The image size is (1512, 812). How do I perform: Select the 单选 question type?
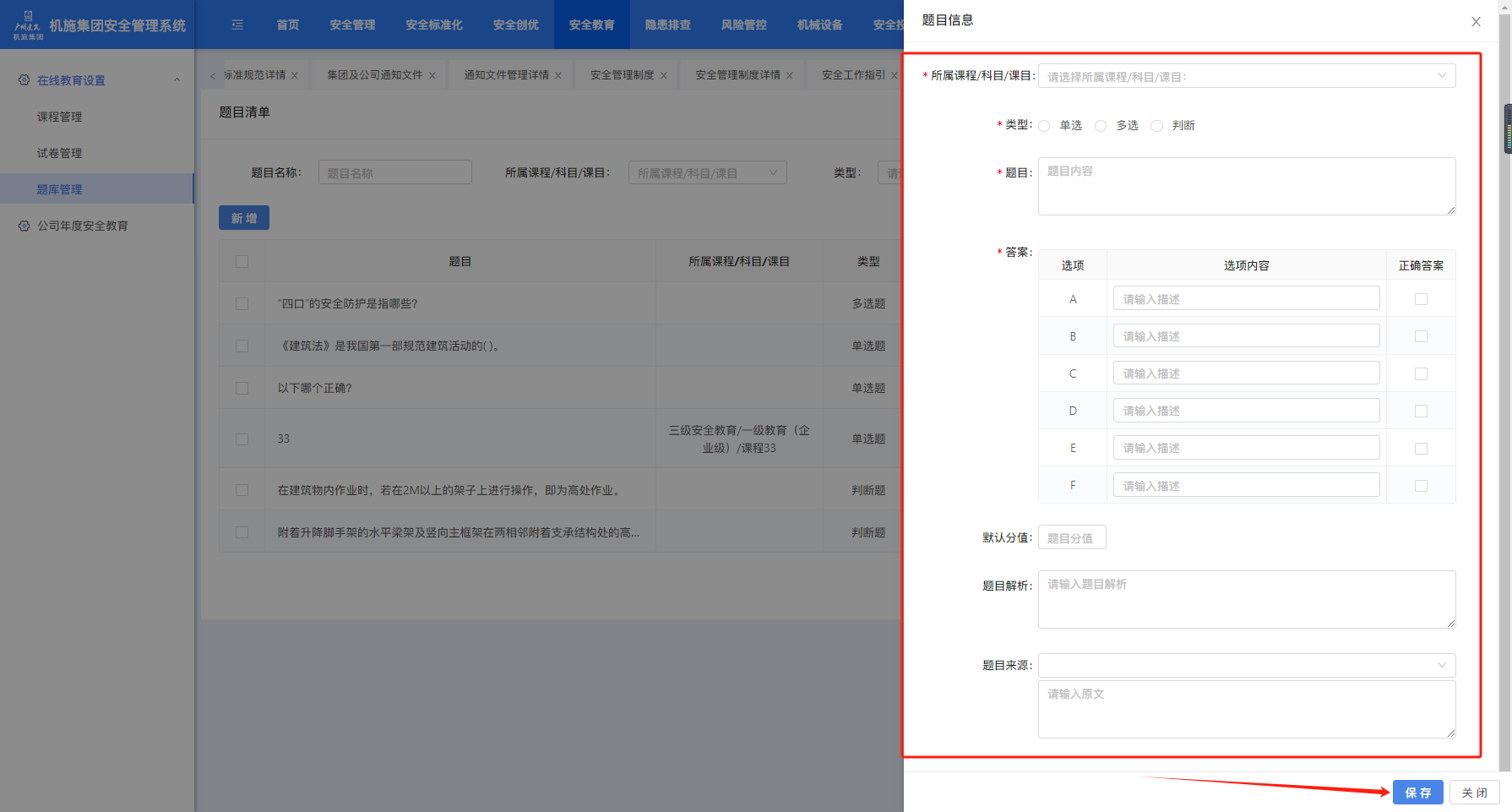pos(1045,126)
